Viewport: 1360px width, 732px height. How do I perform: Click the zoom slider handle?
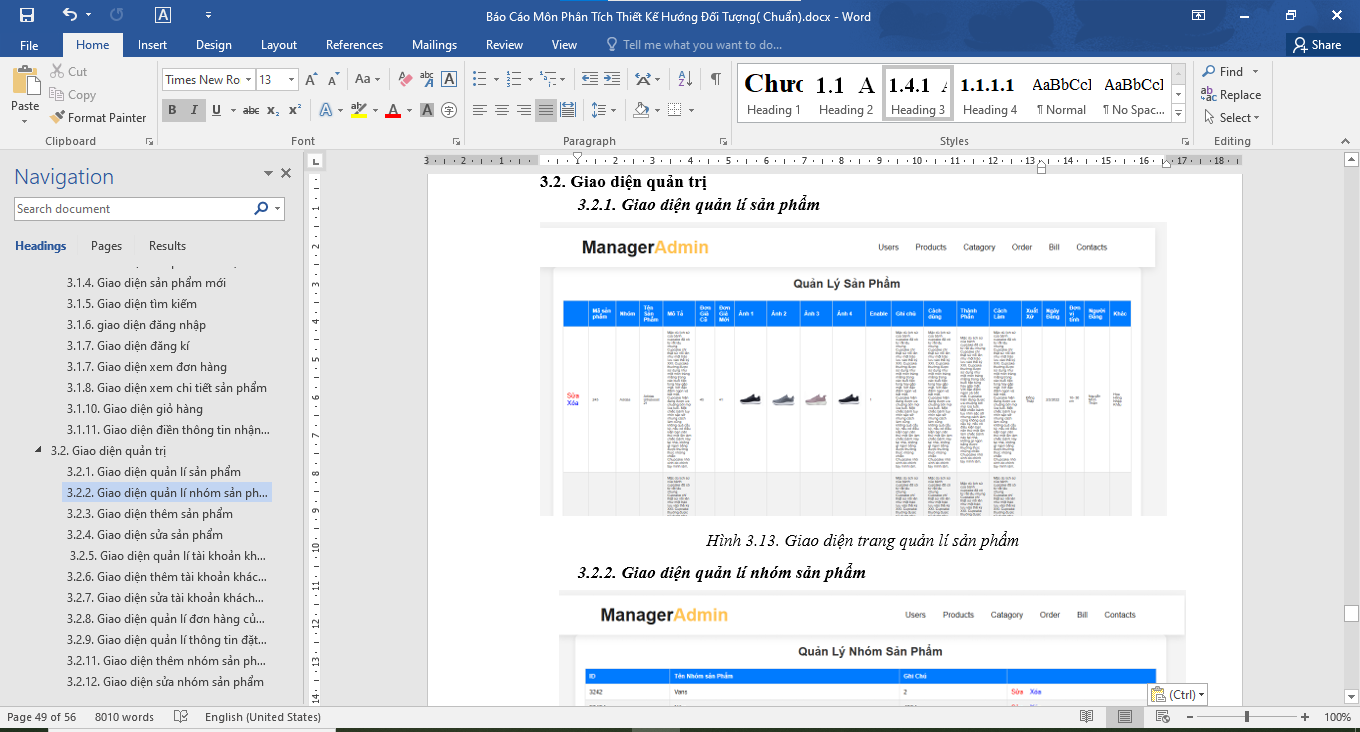pyautogui.click(x=1247, y=717)
